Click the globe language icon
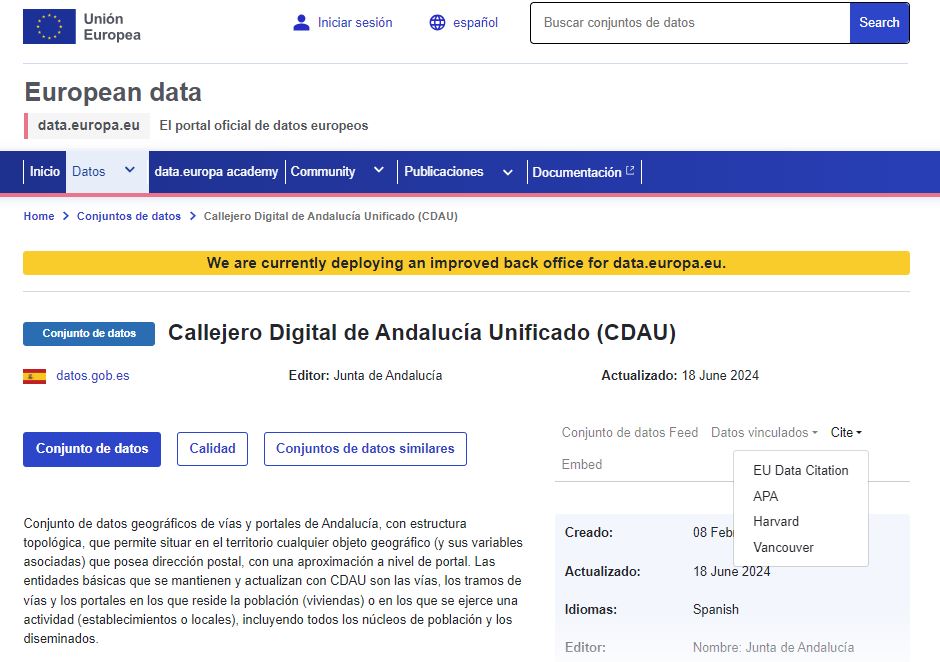The width and height of the screenshot is (940, 662). tap(437, 23)
